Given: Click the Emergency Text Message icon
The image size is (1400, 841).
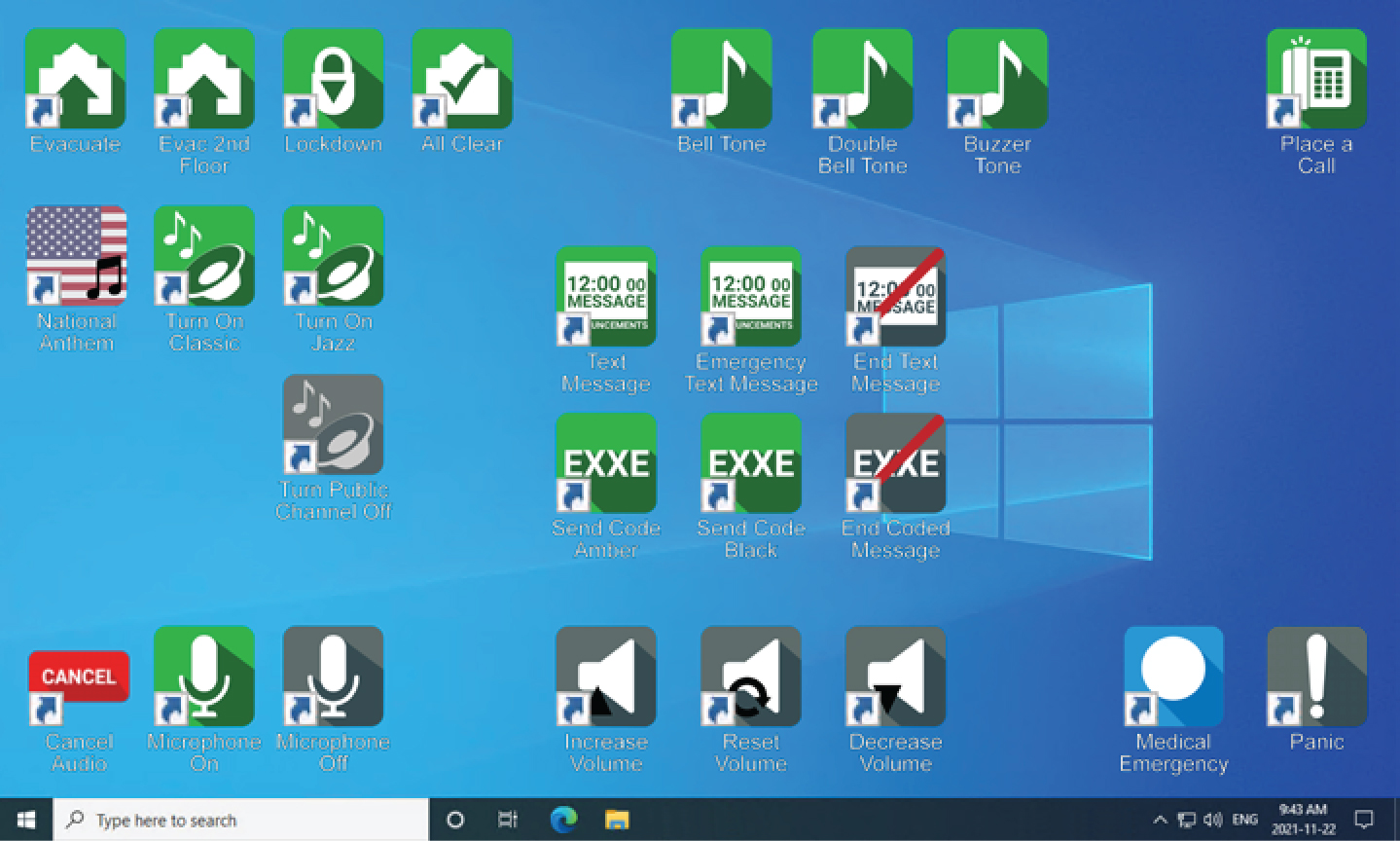Looking at the screenshot, I should tap(750, 297).
